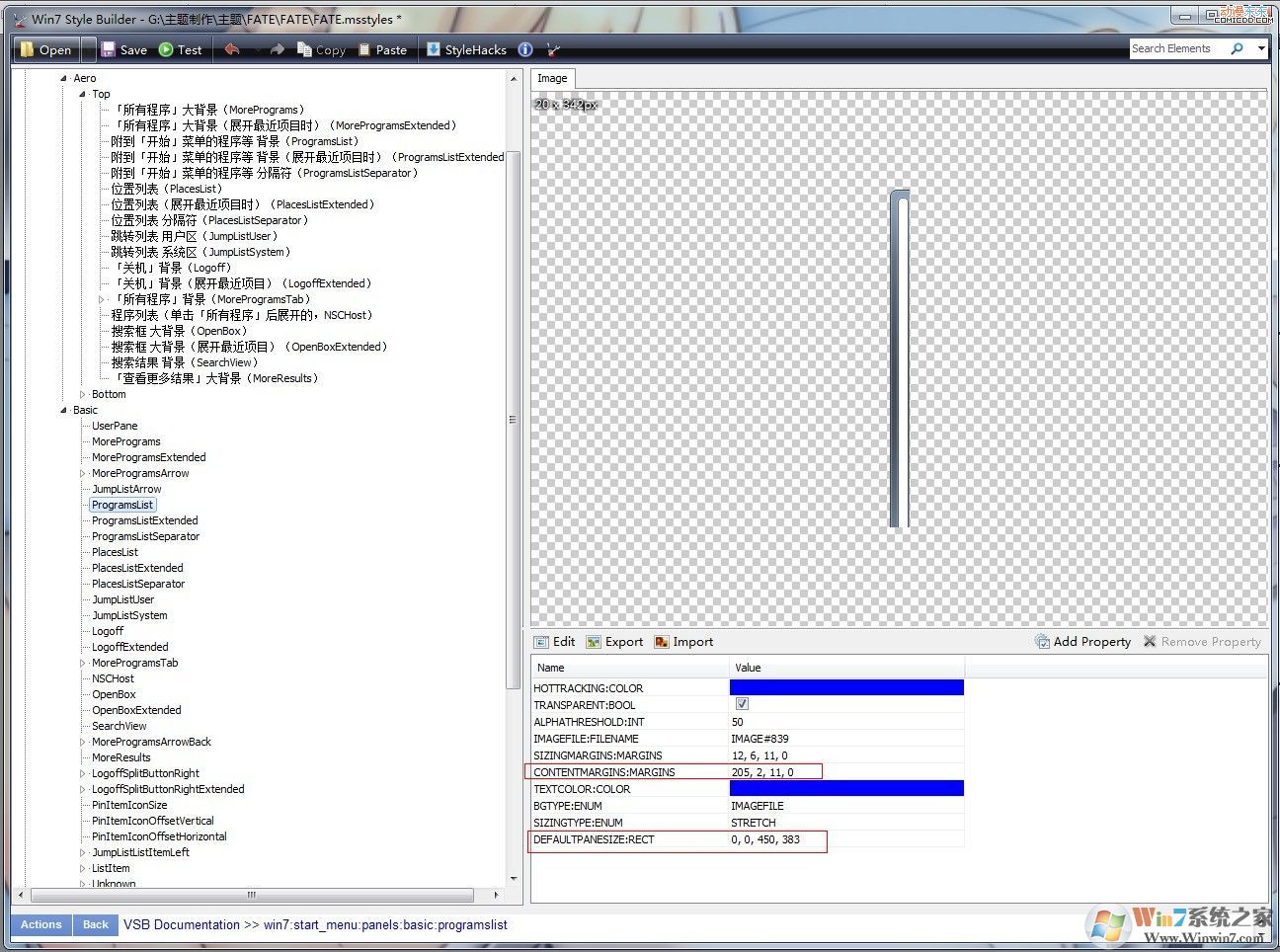Copy the selected style element
Image resolution: width=1280 pixels, height=952 pixels.
pyautogui.click(x=321, y=48)
